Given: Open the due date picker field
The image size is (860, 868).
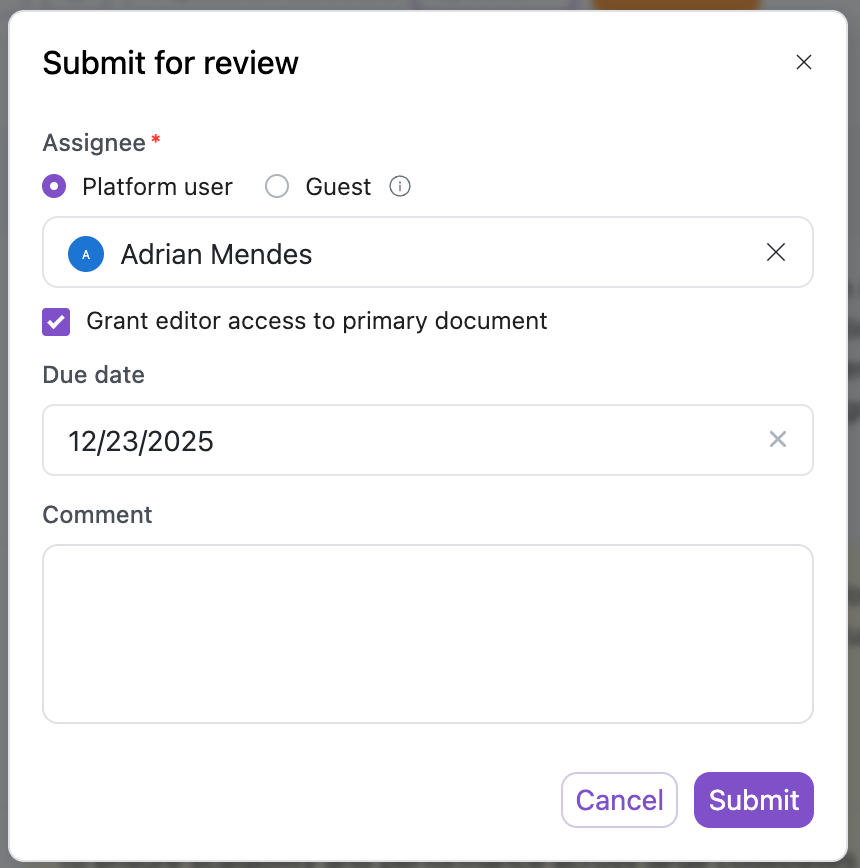Looking at the screenshot, I should click(x=400, y=440).
